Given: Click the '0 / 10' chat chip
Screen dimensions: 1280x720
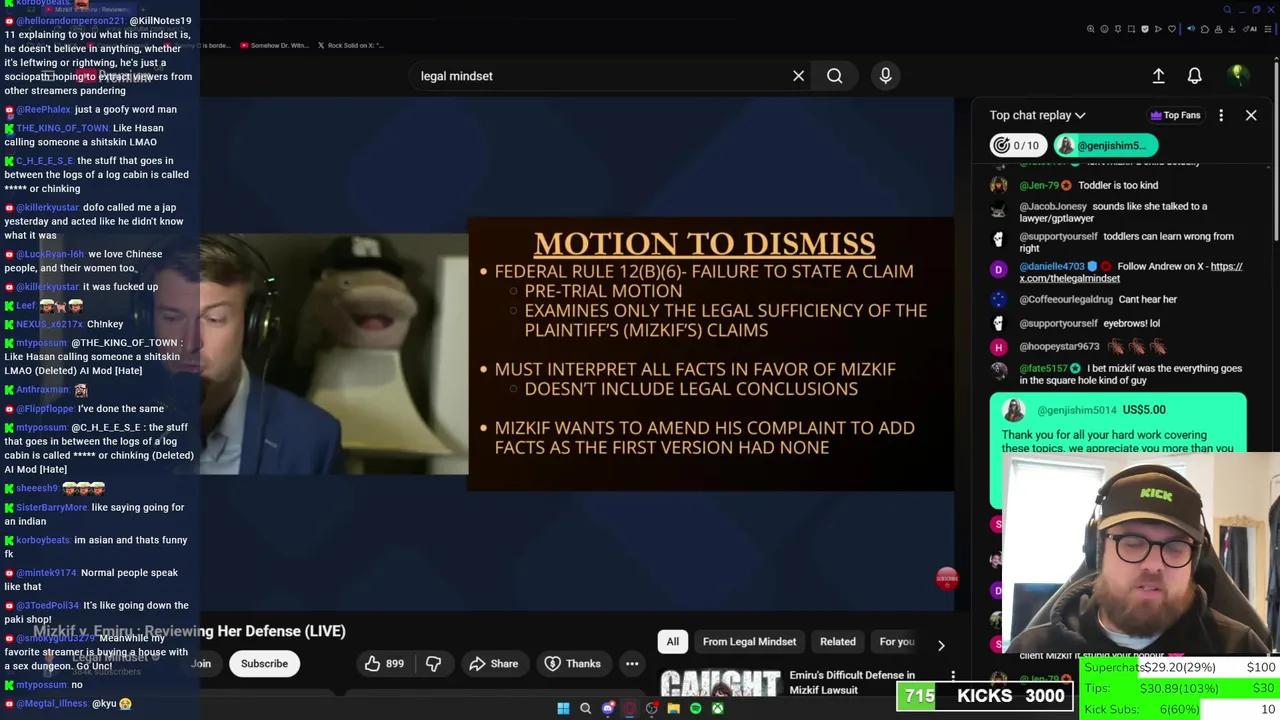Looking at the screenshot, I should 1017,146.
